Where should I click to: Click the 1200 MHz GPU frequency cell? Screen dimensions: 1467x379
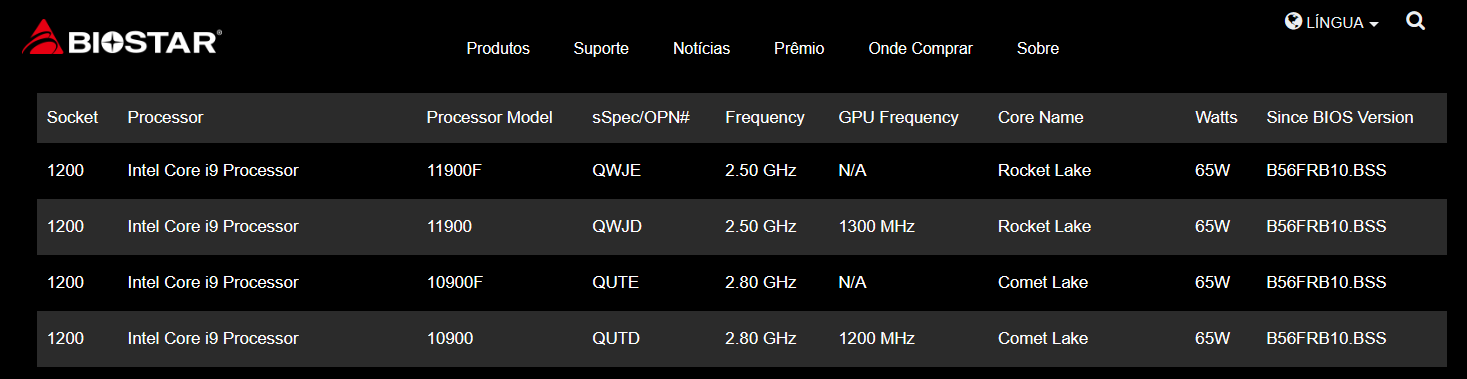876,339
